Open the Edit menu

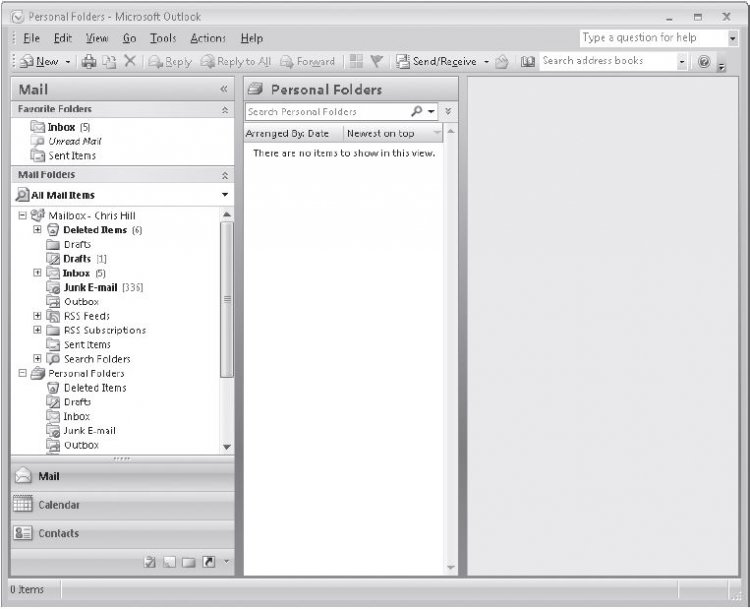[x=63, y=38]
